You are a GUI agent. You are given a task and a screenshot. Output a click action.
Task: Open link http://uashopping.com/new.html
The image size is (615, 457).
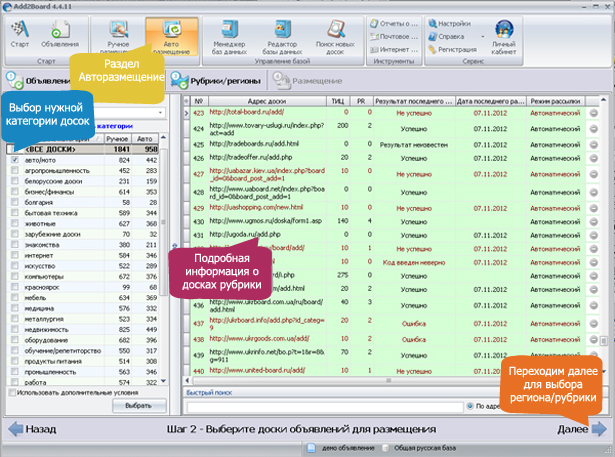click(x=256, y=207)
